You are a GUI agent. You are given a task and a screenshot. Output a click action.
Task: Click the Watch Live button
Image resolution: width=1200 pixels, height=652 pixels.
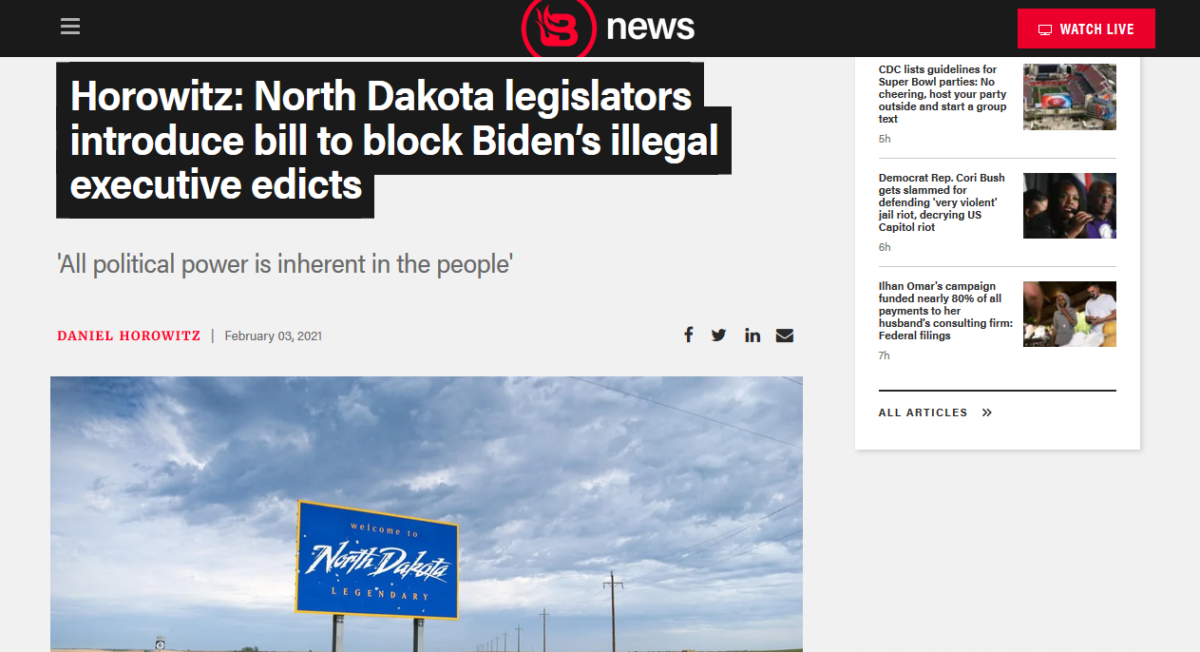pos(1086,28)
